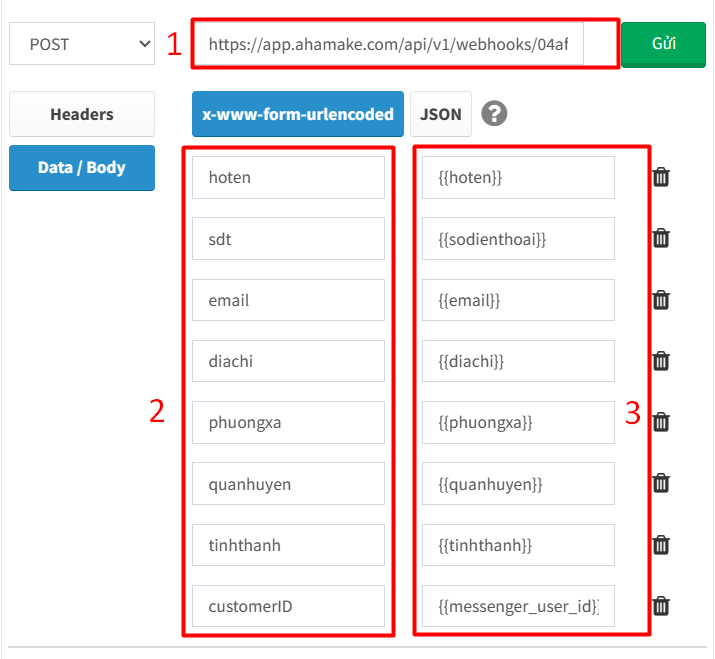Screen dimensions: 715x659
Task: Remove the email field using trash icon
Action: (x=661, y=300)
